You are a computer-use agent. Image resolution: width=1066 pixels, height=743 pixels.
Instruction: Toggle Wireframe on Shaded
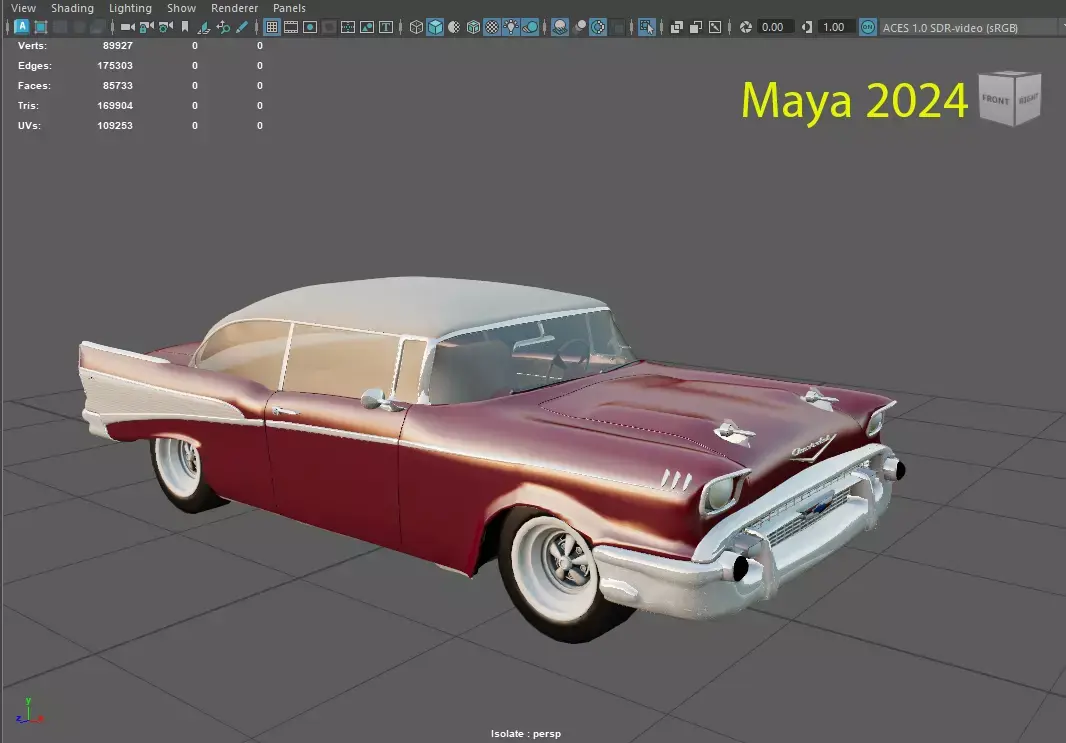(x=473, y=27)
